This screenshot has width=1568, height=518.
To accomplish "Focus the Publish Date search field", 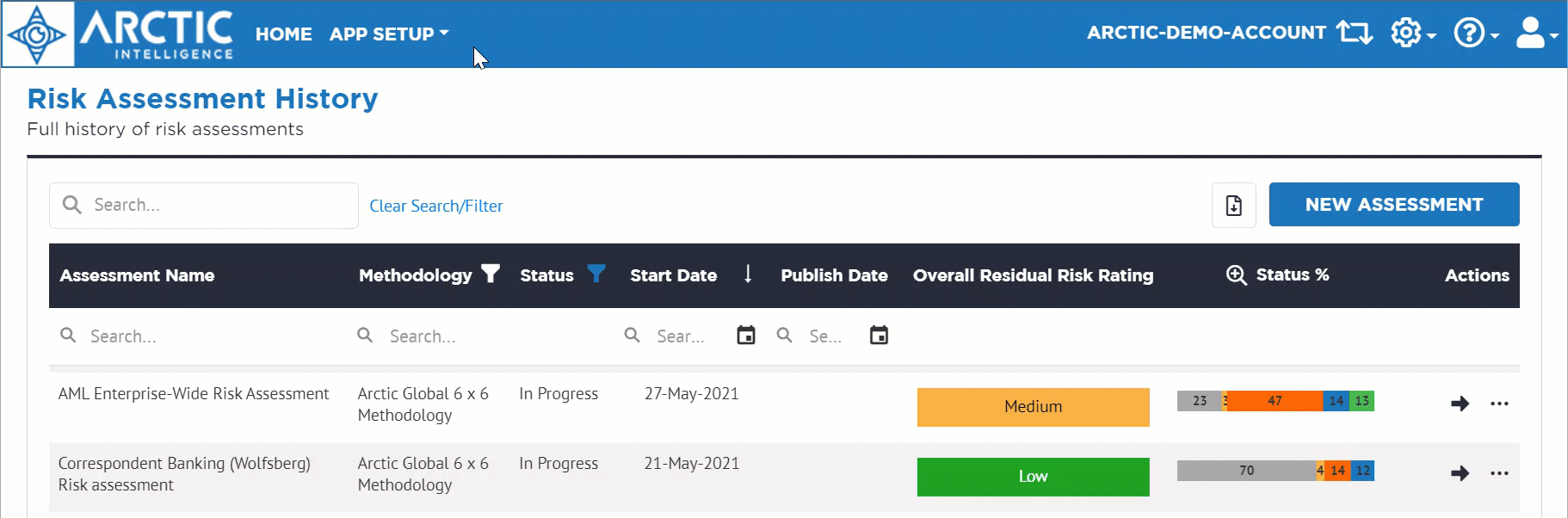I will [818, 336].
